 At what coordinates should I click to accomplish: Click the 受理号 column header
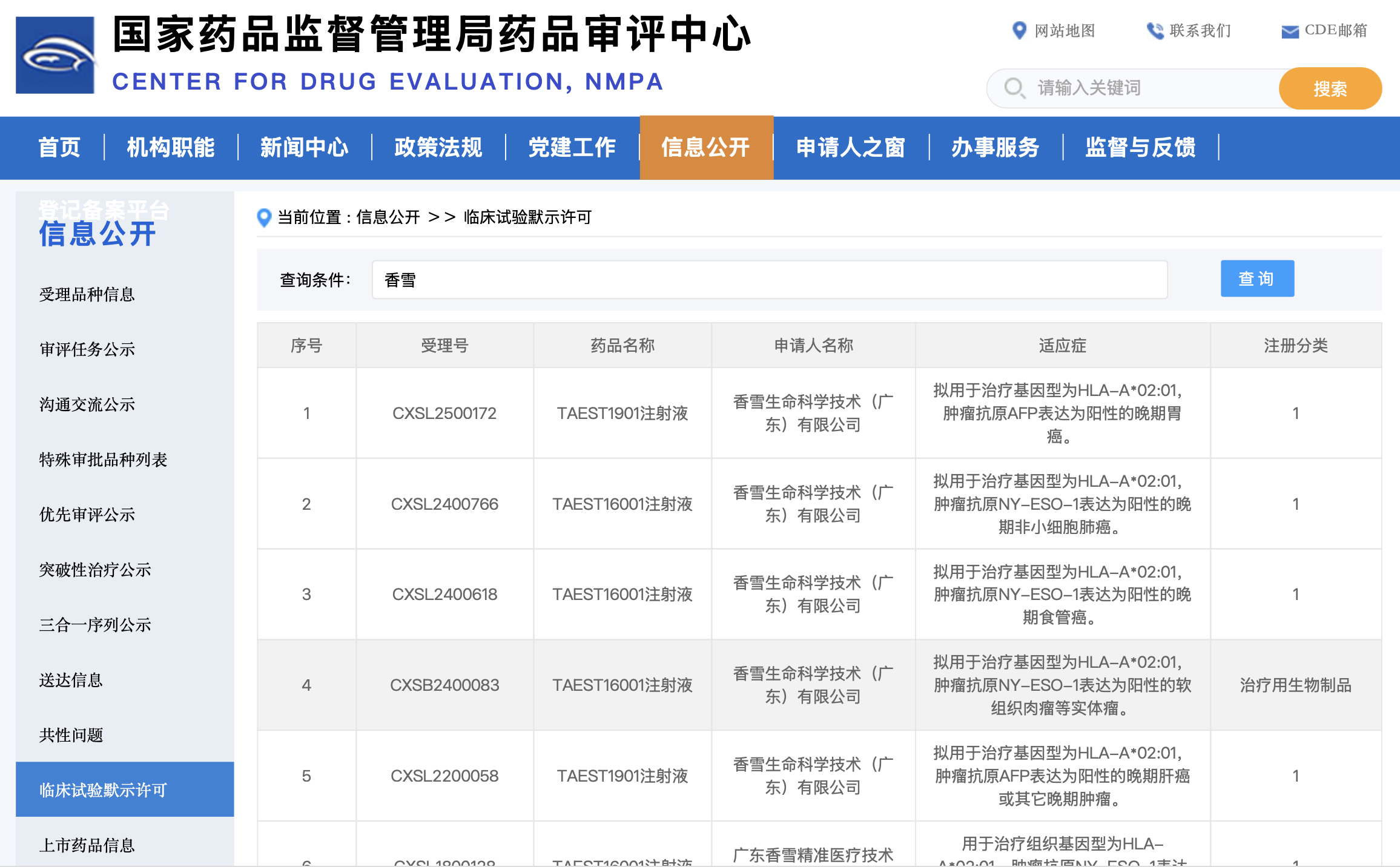click(444, 346)
